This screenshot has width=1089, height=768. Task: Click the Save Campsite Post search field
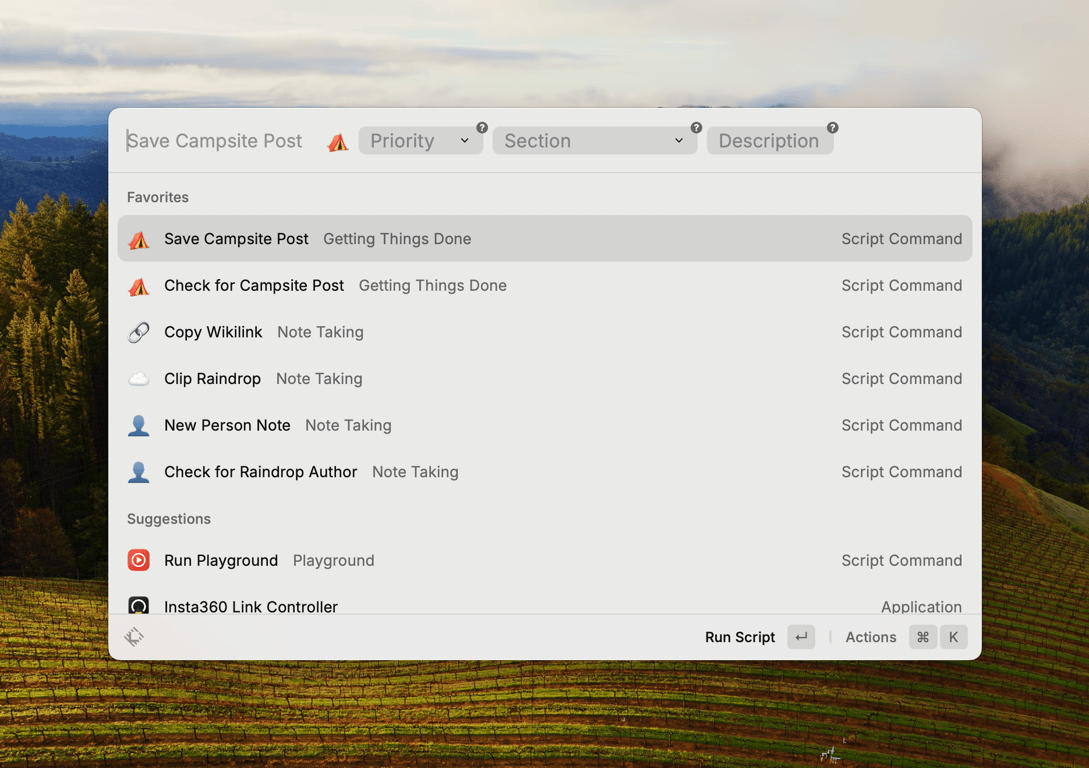tap(215, 141)
